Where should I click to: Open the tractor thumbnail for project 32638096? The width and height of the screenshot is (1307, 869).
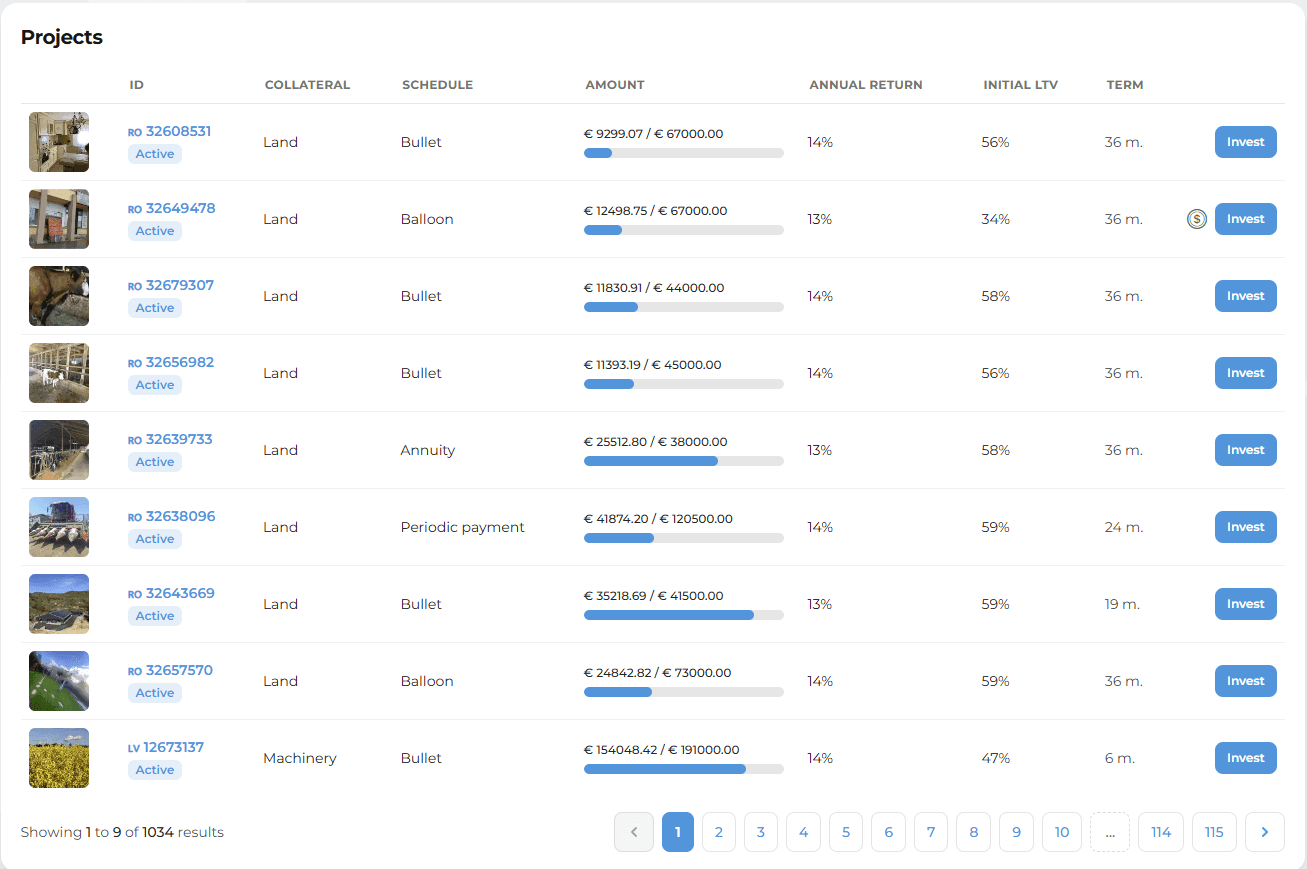pyautogui.click(x=59, y=527)
